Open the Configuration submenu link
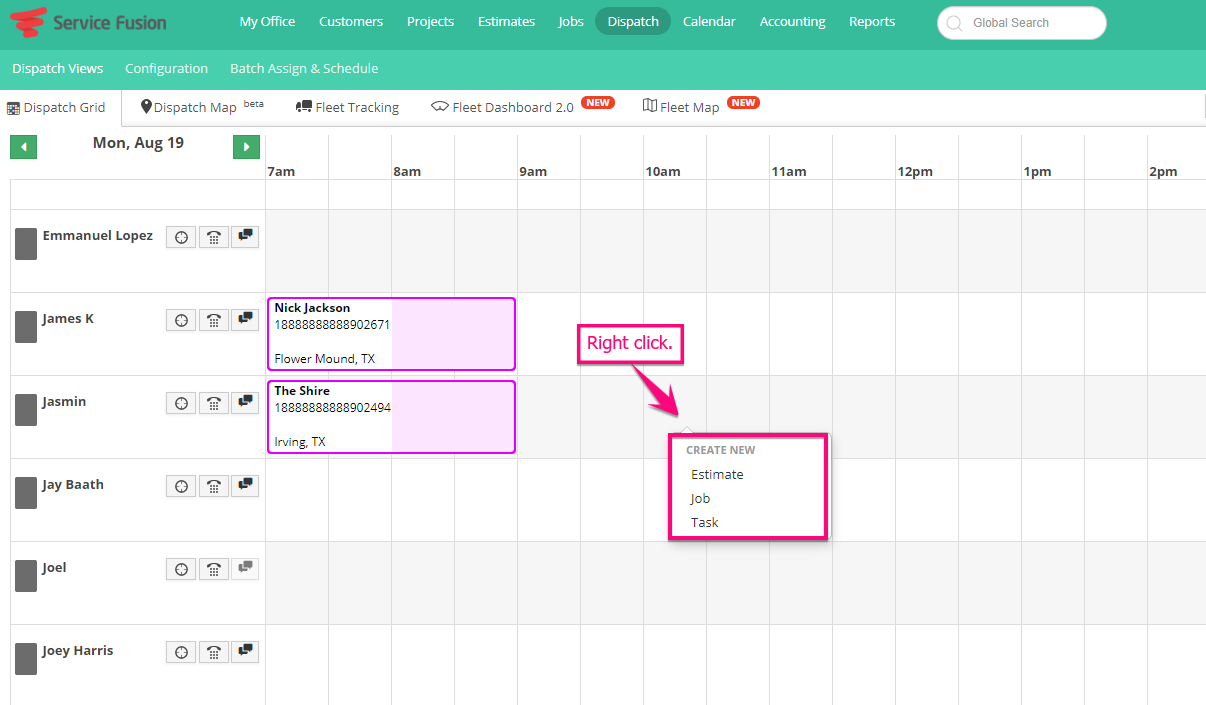The image size is (1206, 705). click(166, 69)
